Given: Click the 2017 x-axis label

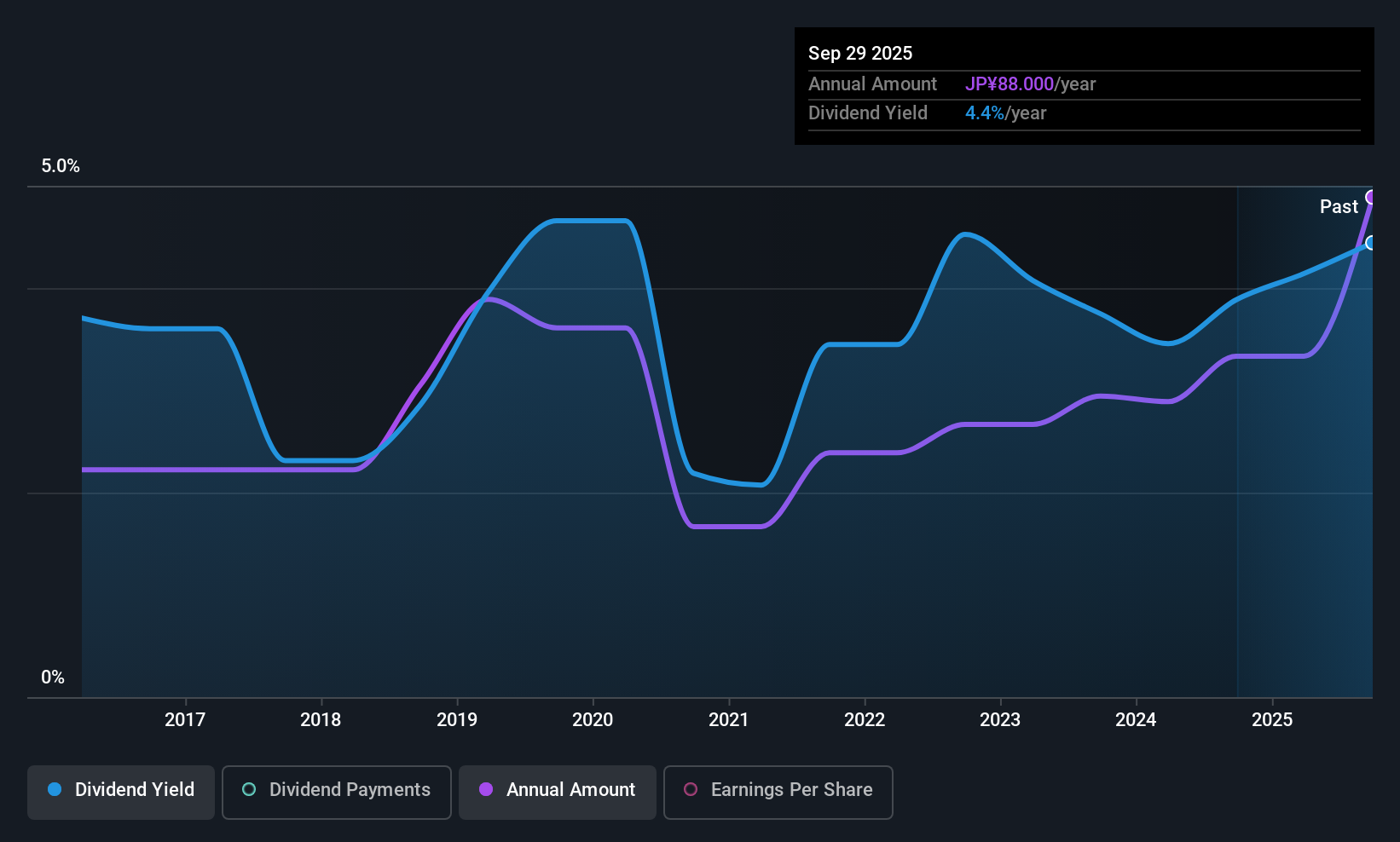Looking at the screenshot, I should (x=185, y=719).
